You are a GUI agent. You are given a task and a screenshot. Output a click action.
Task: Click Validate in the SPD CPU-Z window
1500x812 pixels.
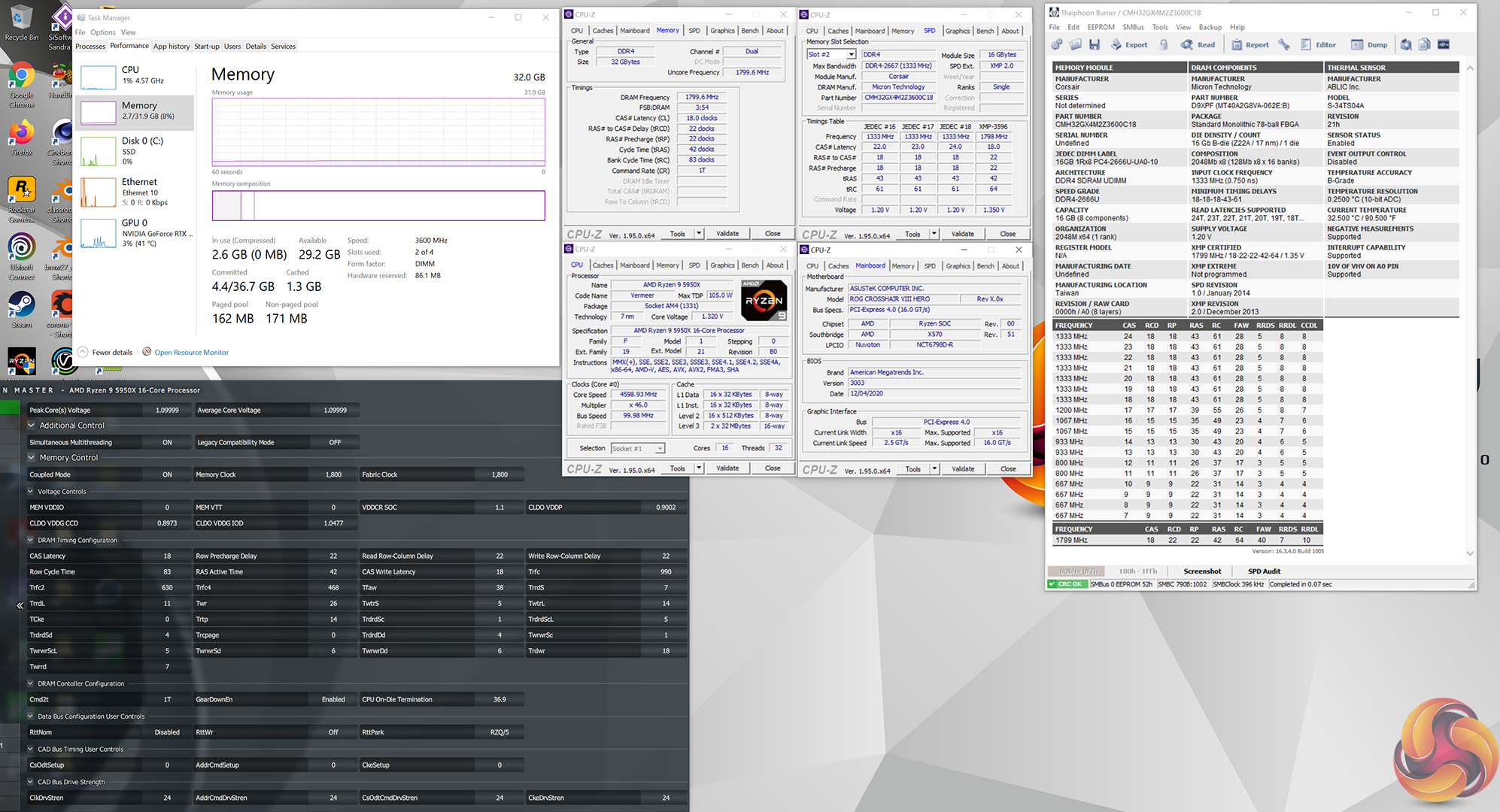[x=962, y=234]
